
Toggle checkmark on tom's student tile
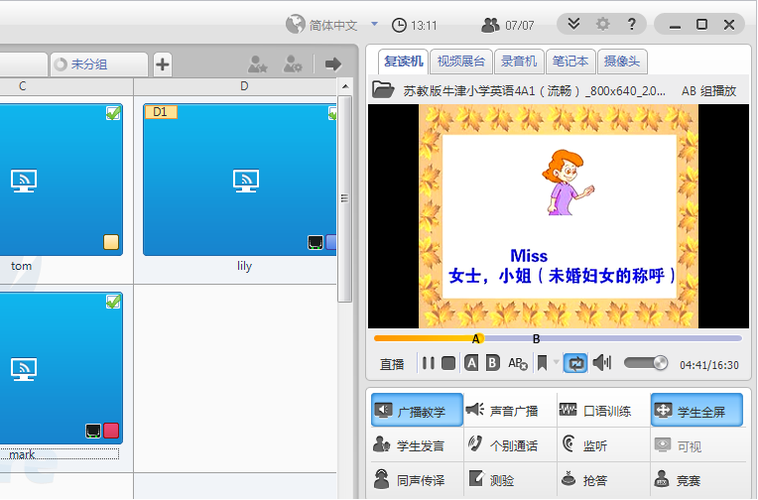pos(113,113)
